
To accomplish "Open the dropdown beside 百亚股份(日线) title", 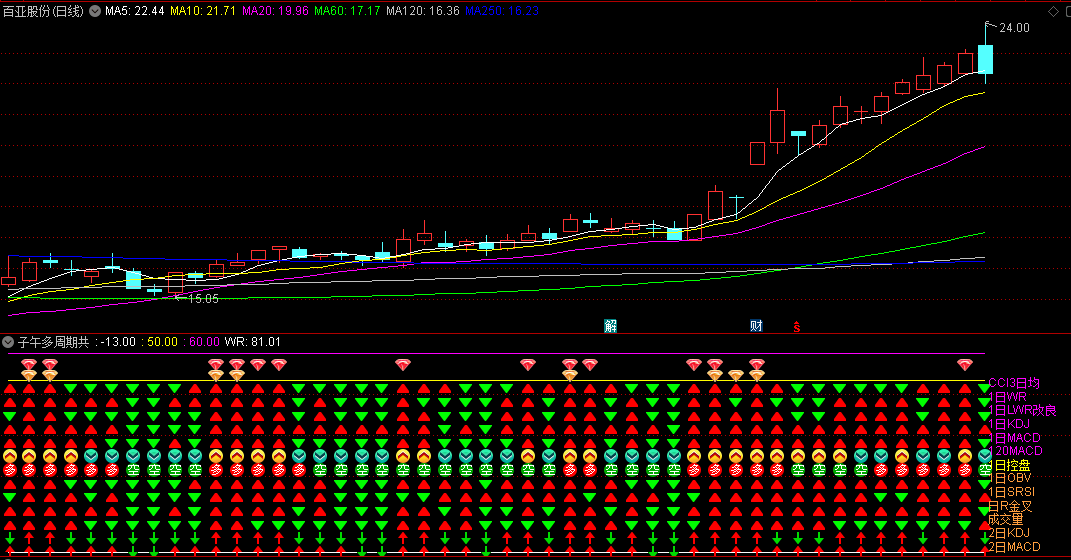I will pos(95,11).
